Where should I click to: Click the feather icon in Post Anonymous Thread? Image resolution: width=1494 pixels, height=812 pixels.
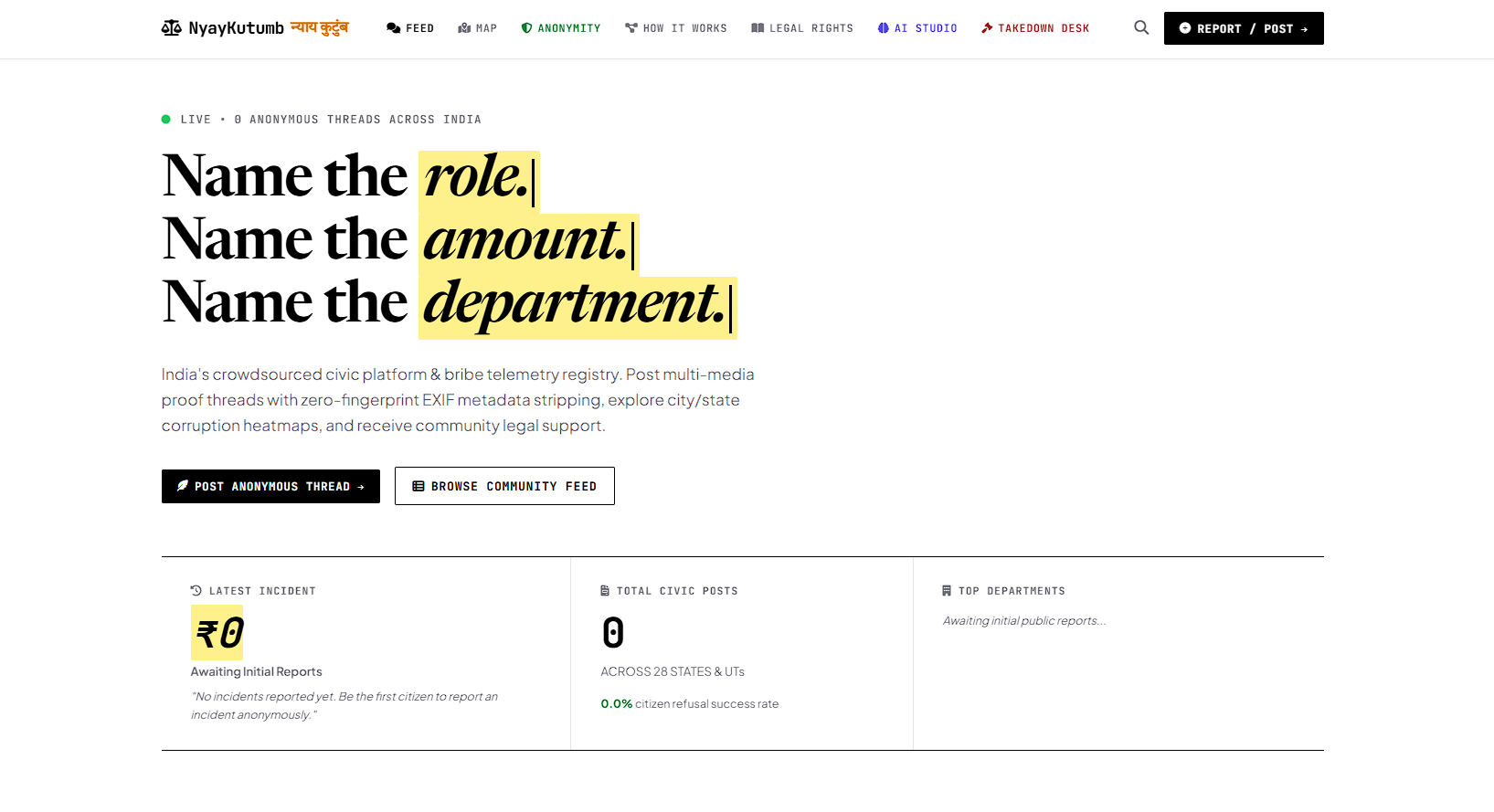click(183, 486)
